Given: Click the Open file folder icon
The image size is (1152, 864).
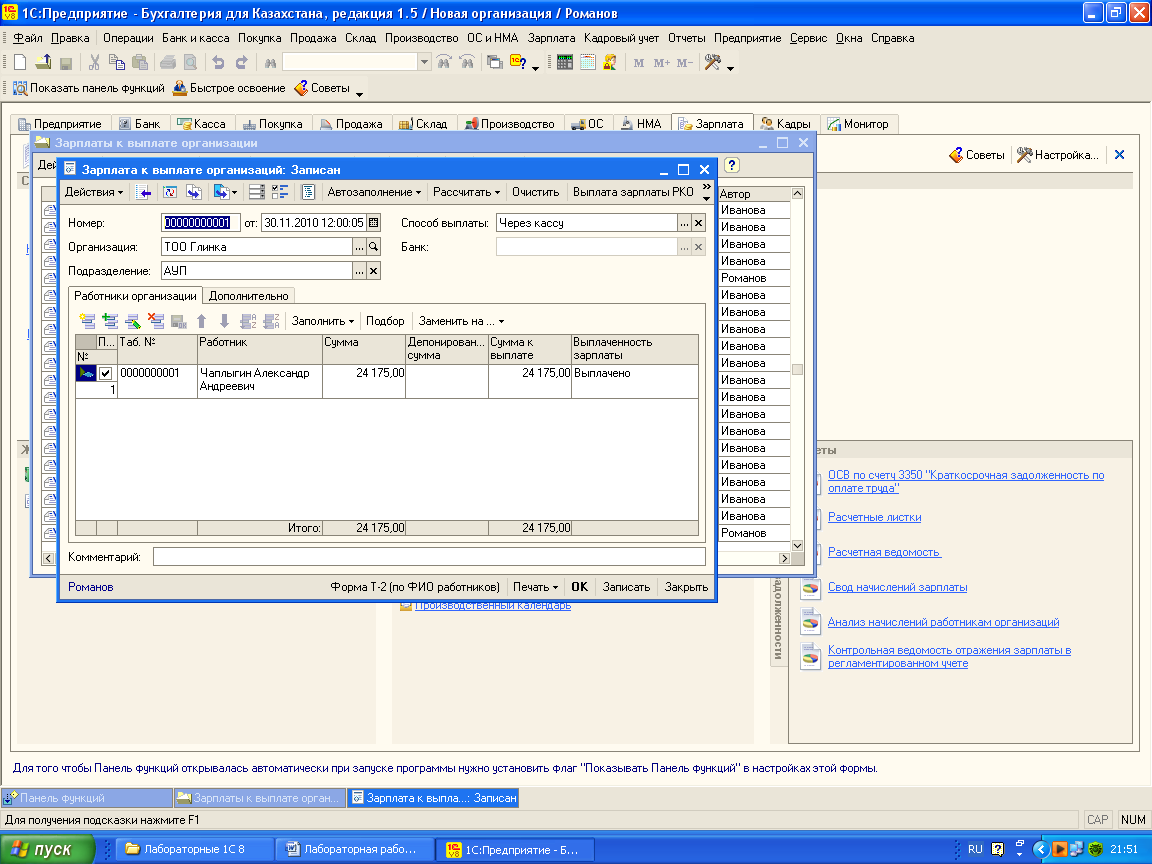Looking at the screenshot, I should [43, 62].
